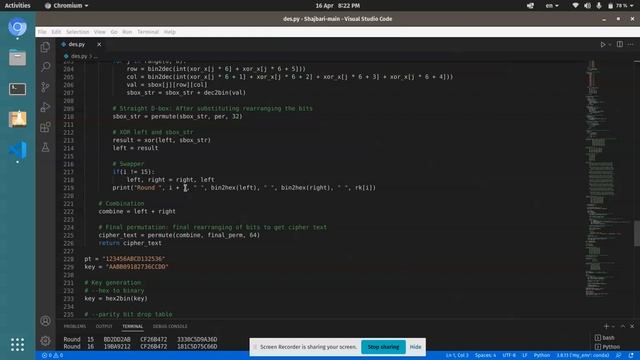Click the pt string value on line 228
Image resolution: width=640 pixels, height=360 pixels.
click(x=133, y=259)
